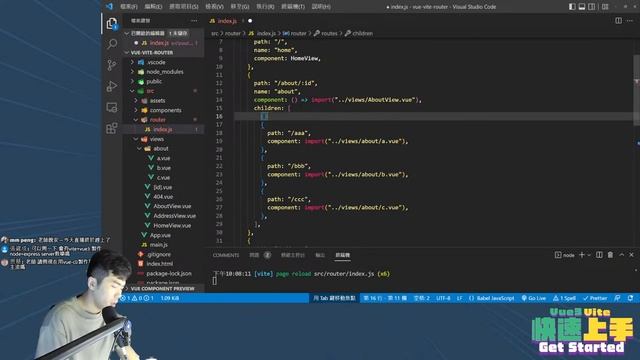
Task: Open the Go menu
Action: 240,7
